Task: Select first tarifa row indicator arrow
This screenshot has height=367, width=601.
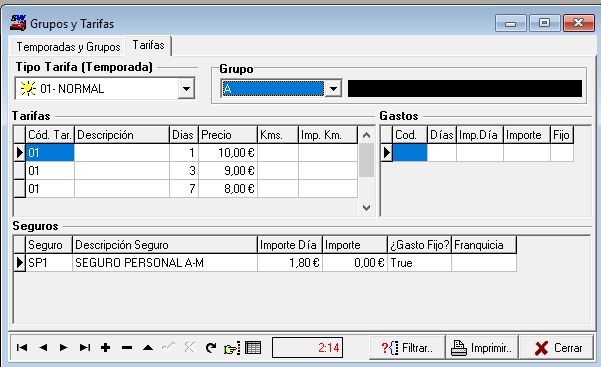Action: pyautogui.click(x=20, y=153)
